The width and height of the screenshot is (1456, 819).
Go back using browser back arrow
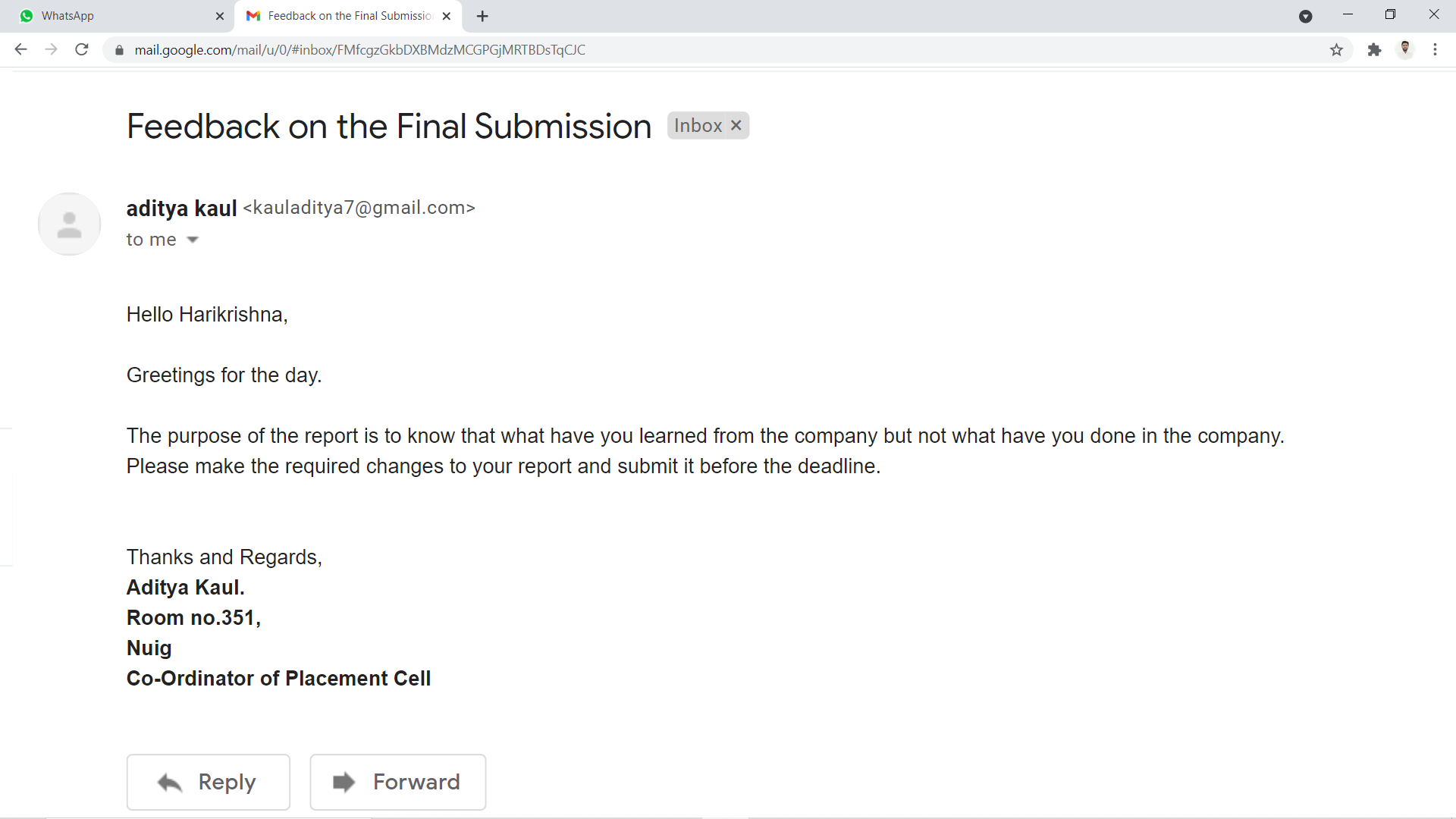tap(20, 50)
